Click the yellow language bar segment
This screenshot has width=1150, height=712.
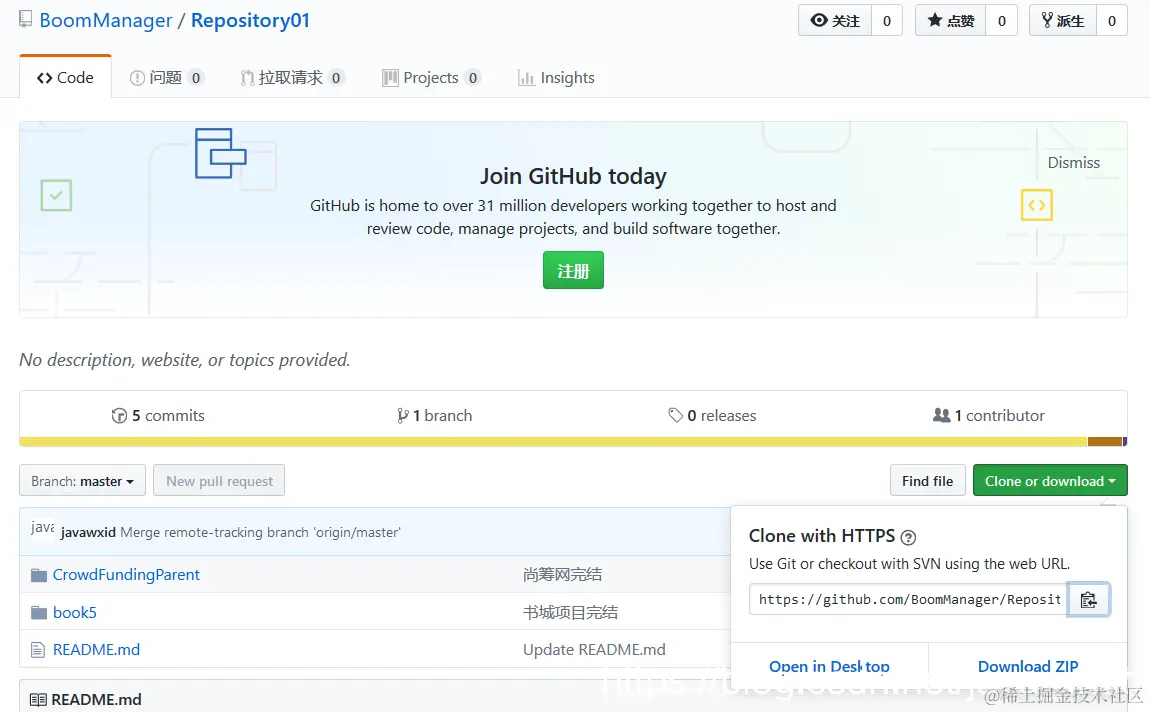coord(553,441)
